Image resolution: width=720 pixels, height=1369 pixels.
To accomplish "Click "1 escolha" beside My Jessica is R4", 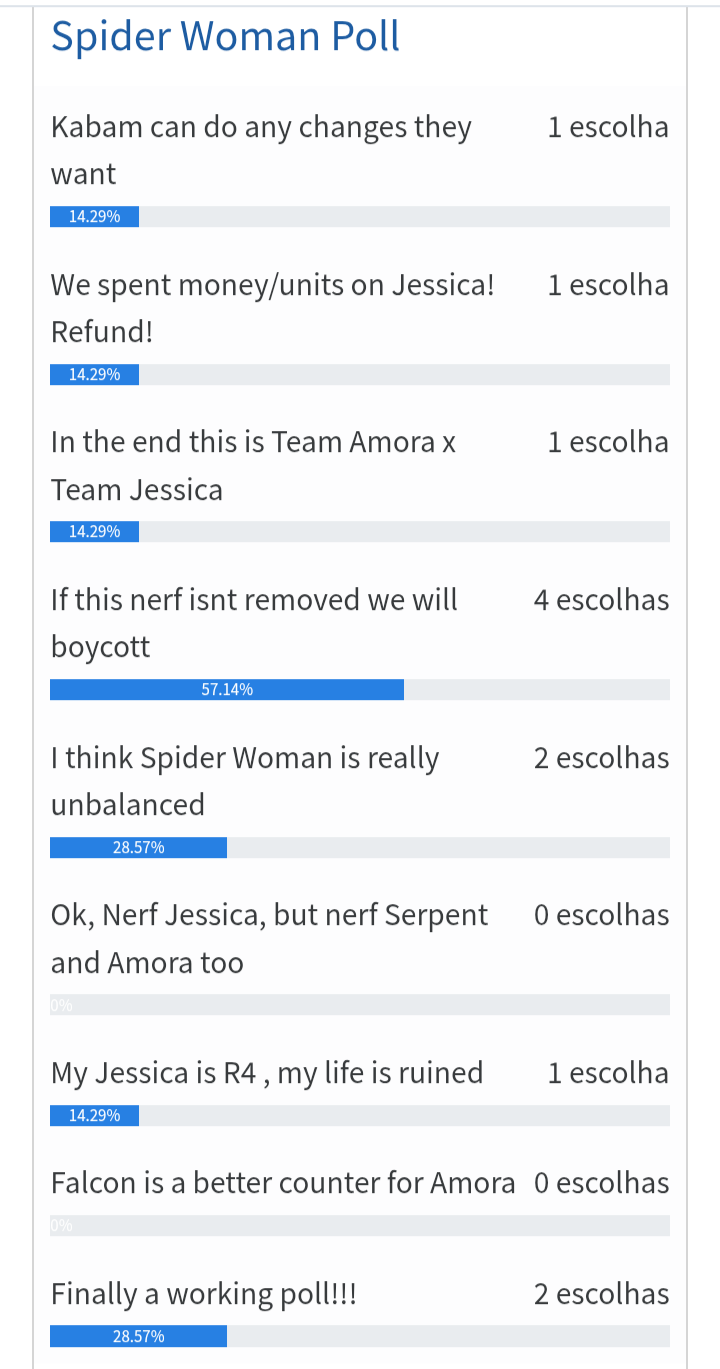I will click(x=608, y=1073).
